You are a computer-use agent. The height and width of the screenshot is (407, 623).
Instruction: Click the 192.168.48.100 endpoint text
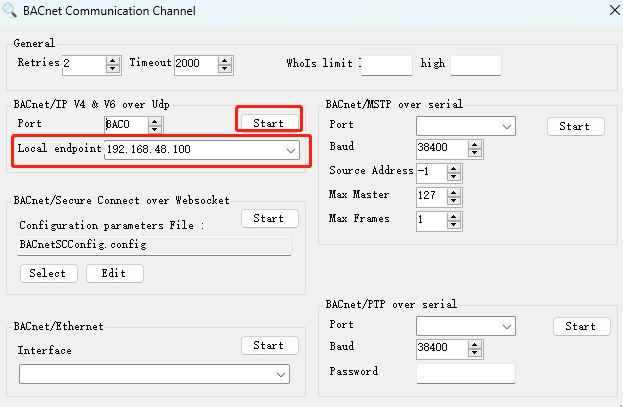pyautogui.click(x=149, y=149)
